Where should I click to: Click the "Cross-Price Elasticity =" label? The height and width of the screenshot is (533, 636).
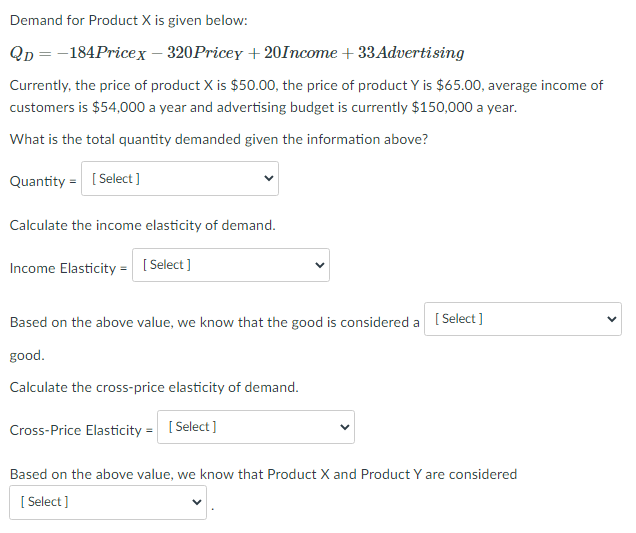tap(82, 430)
